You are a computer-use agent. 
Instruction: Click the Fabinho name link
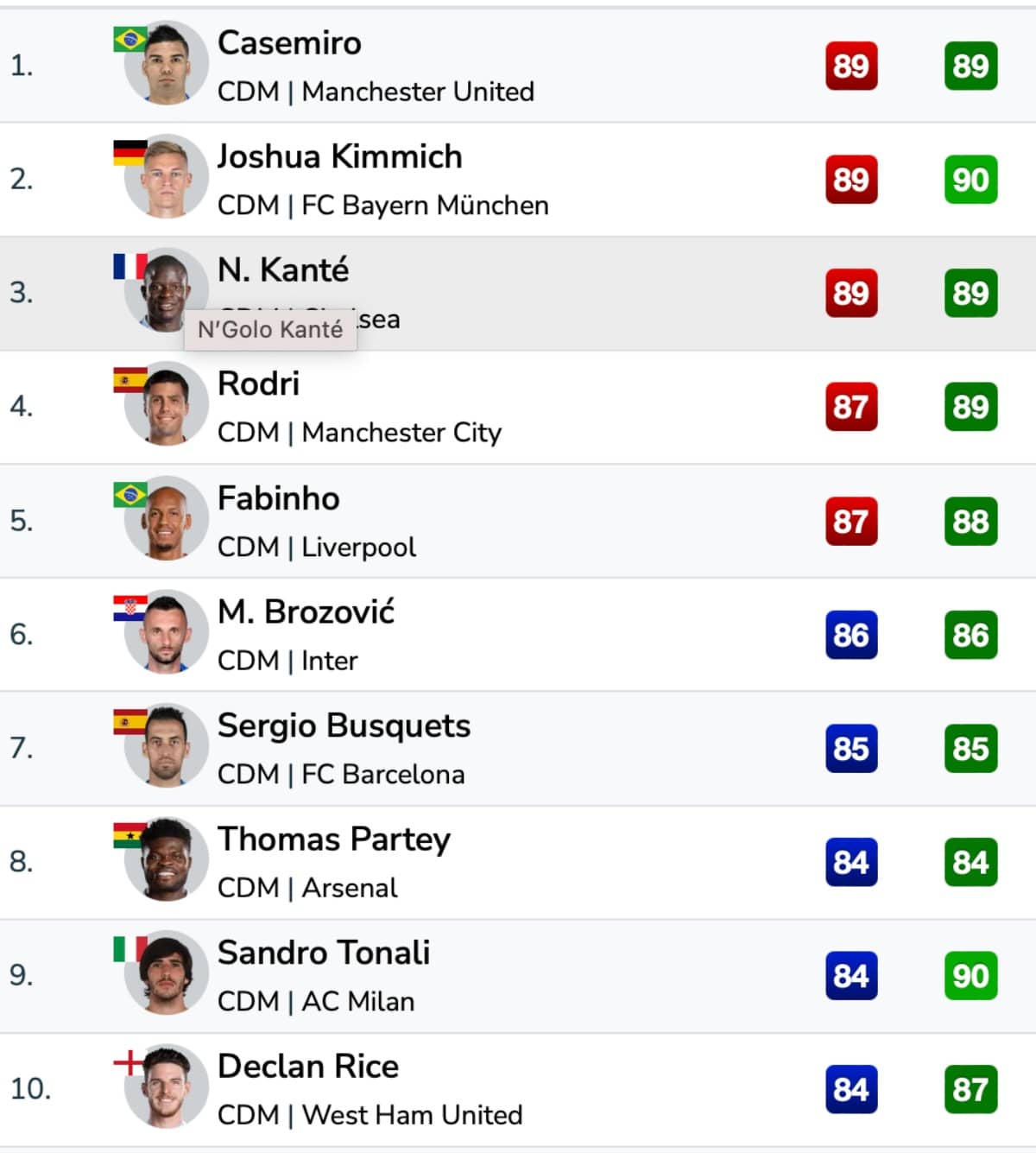[278, 498]
